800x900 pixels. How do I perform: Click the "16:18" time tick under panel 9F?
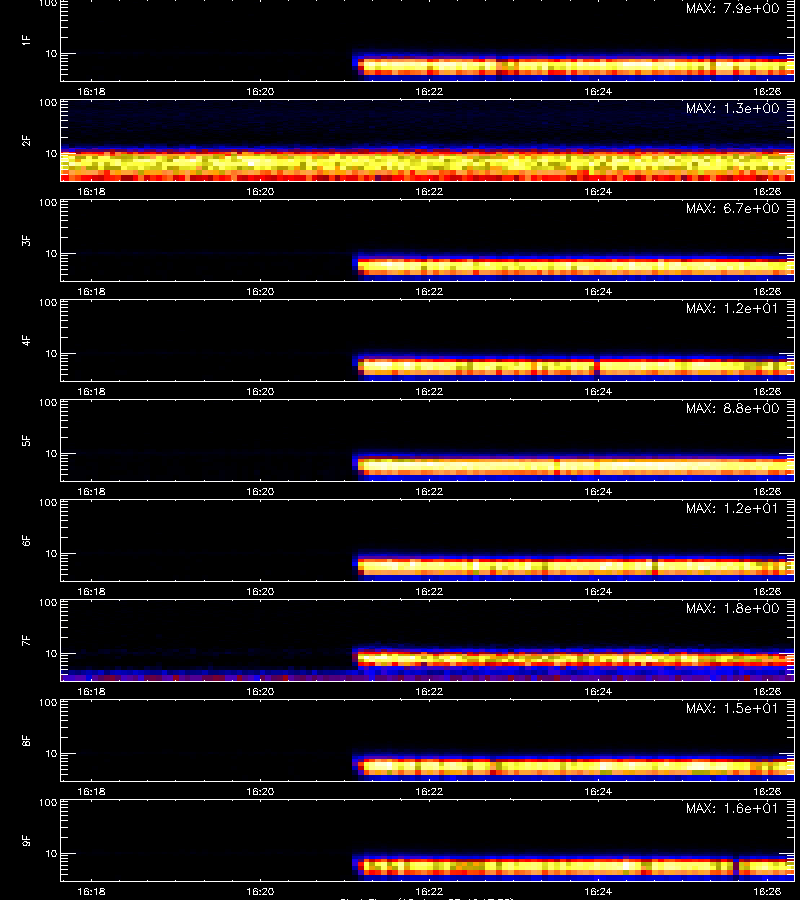(91, 891)
